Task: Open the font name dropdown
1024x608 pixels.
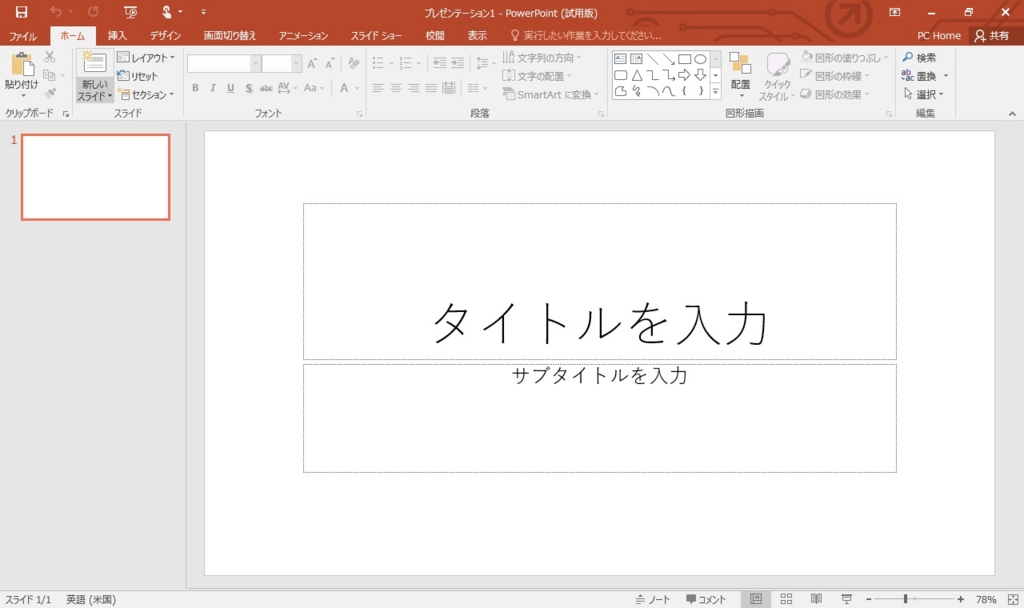Action: coord(256,63)
